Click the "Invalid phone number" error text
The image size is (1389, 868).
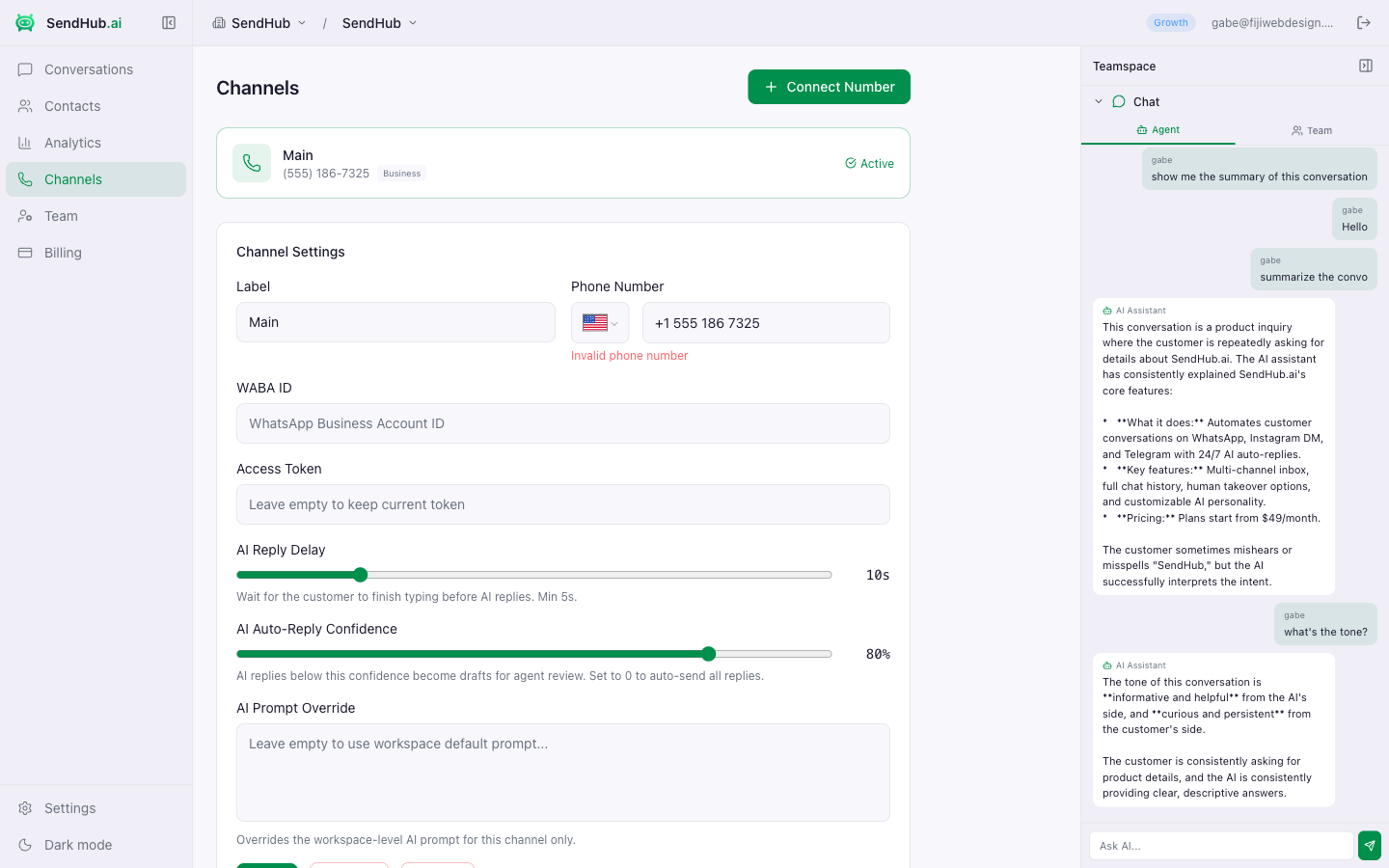coord(630,356)
